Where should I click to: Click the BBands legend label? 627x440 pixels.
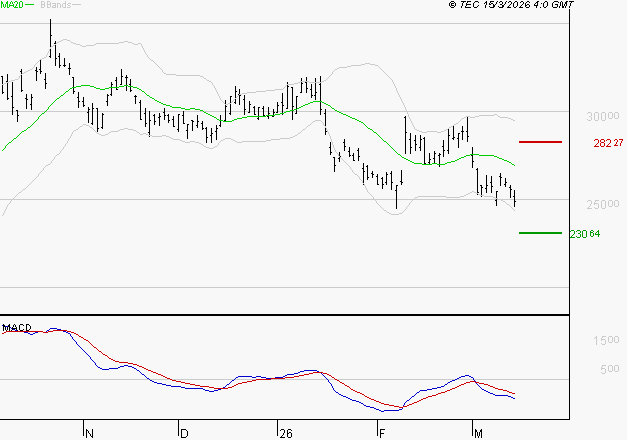point(56,4)
